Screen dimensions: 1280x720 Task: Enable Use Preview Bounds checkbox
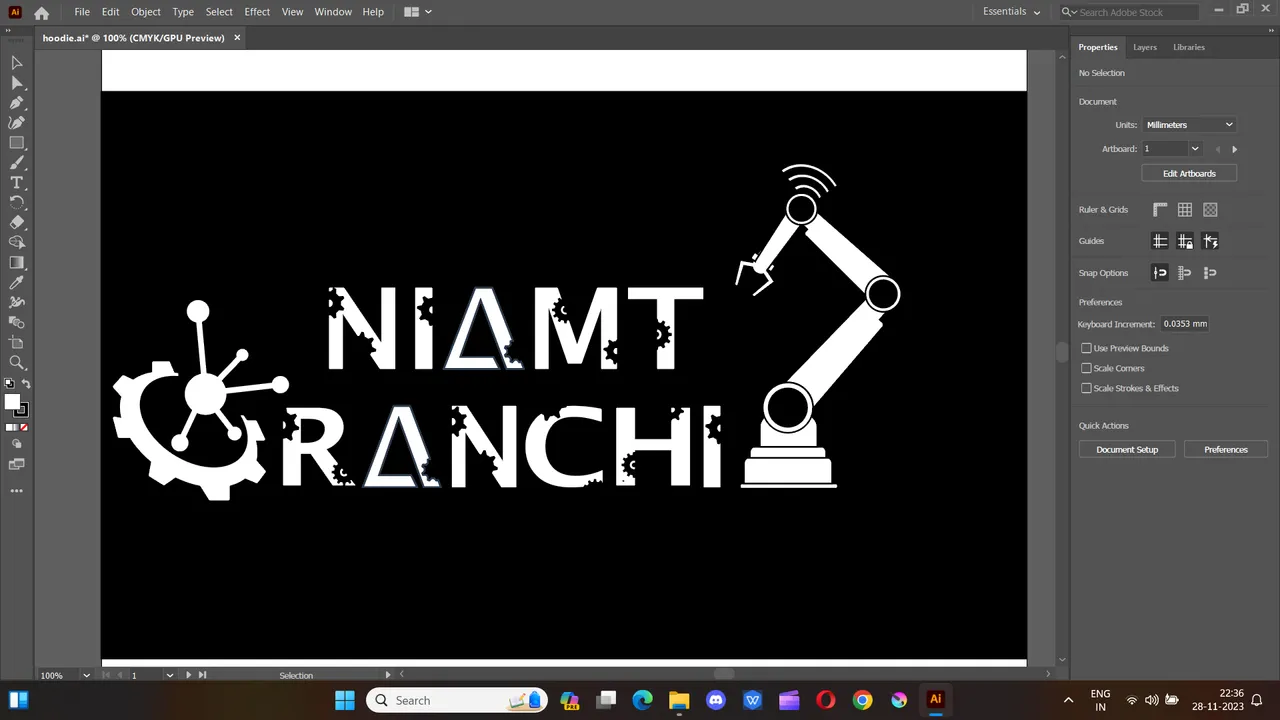click(1086, 348)
